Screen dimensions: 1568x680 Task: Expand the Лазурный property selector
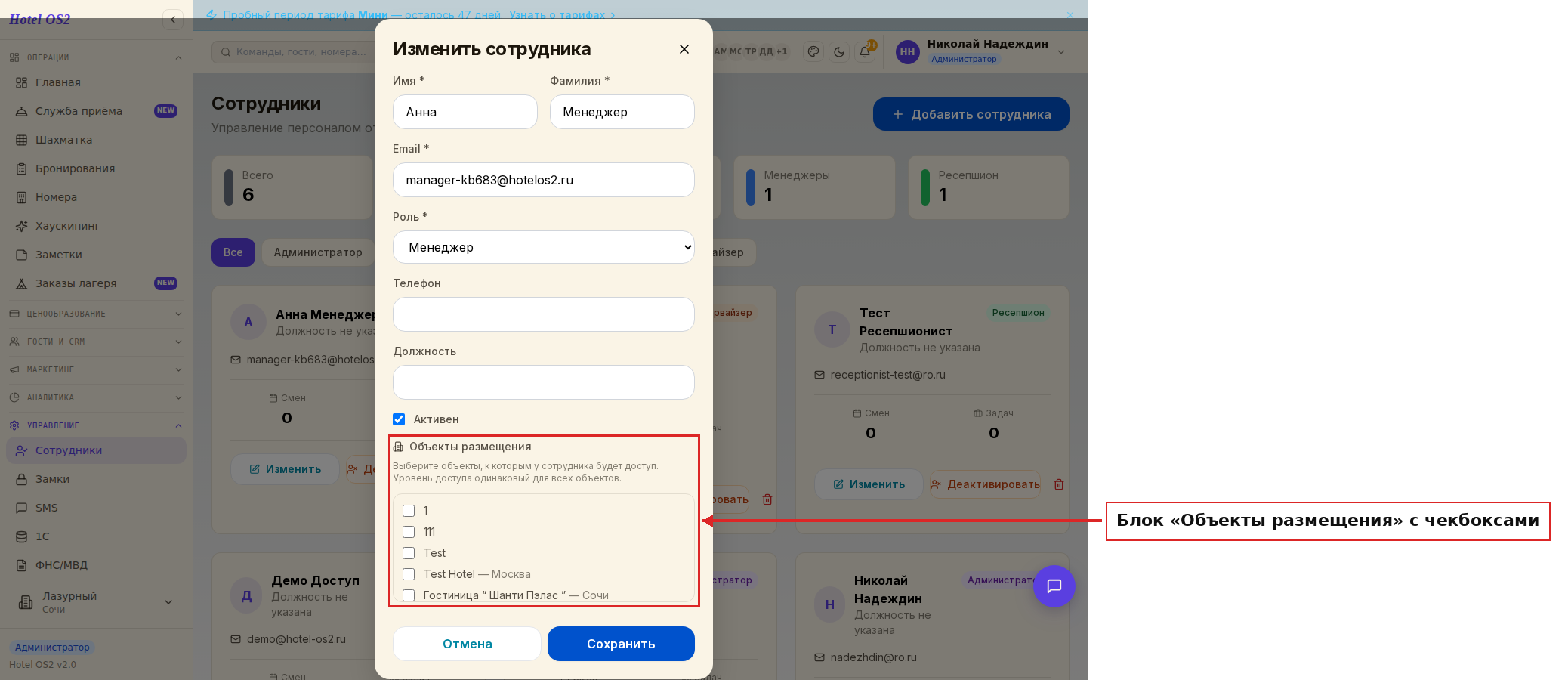point(96,602)
